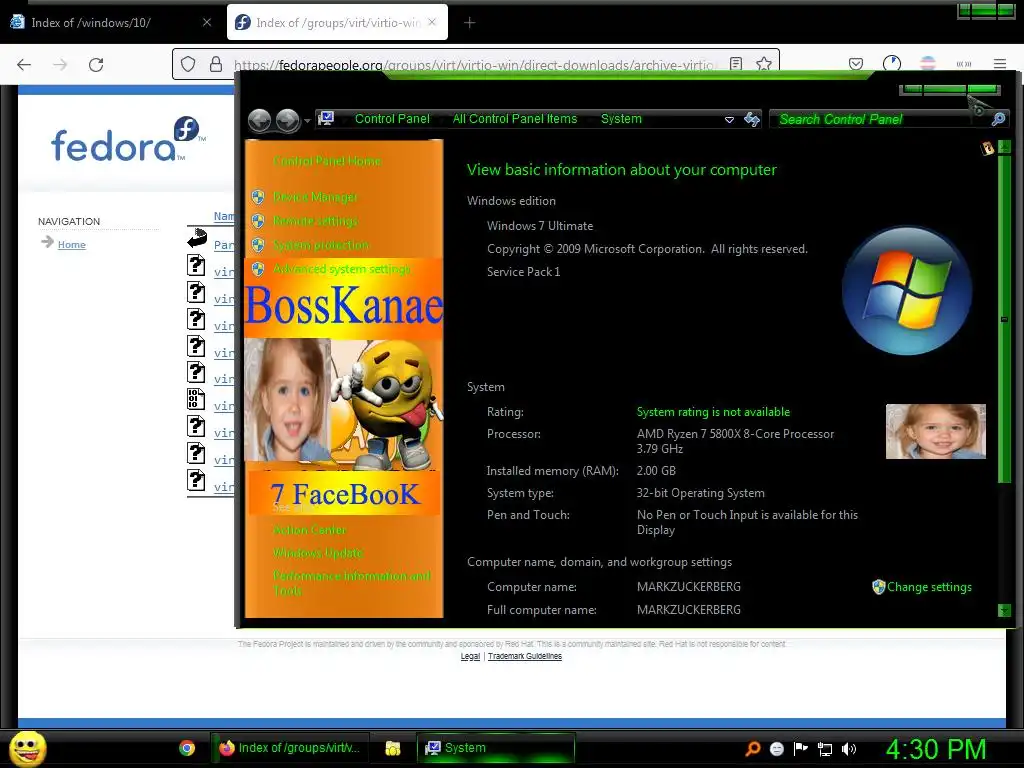Open Device Manager link
The height and width of the screenshot is (768, 1024).
[315, 197]
